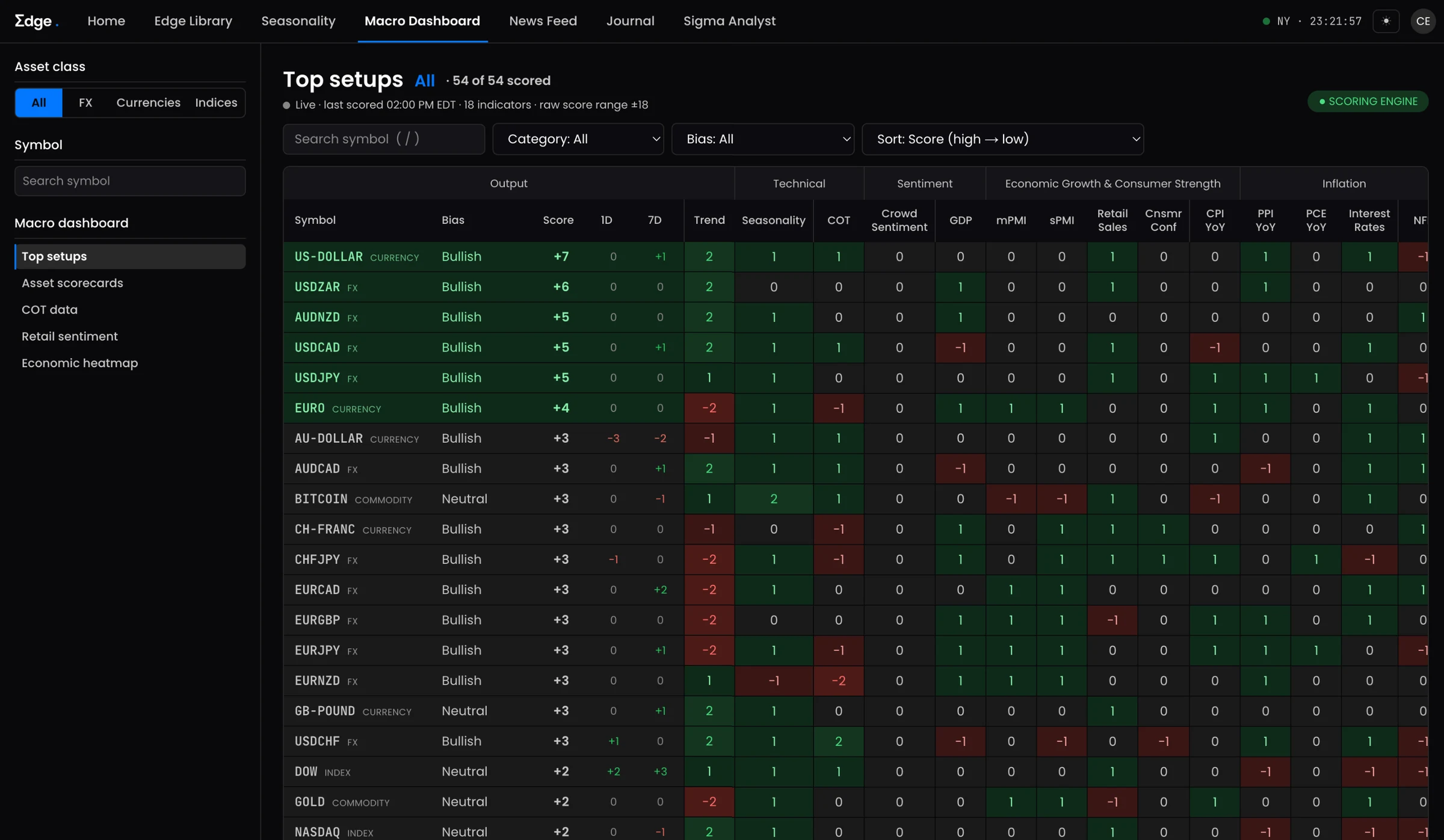Click the COT column header
The image size is (1444, 840).
coord(838,220)
